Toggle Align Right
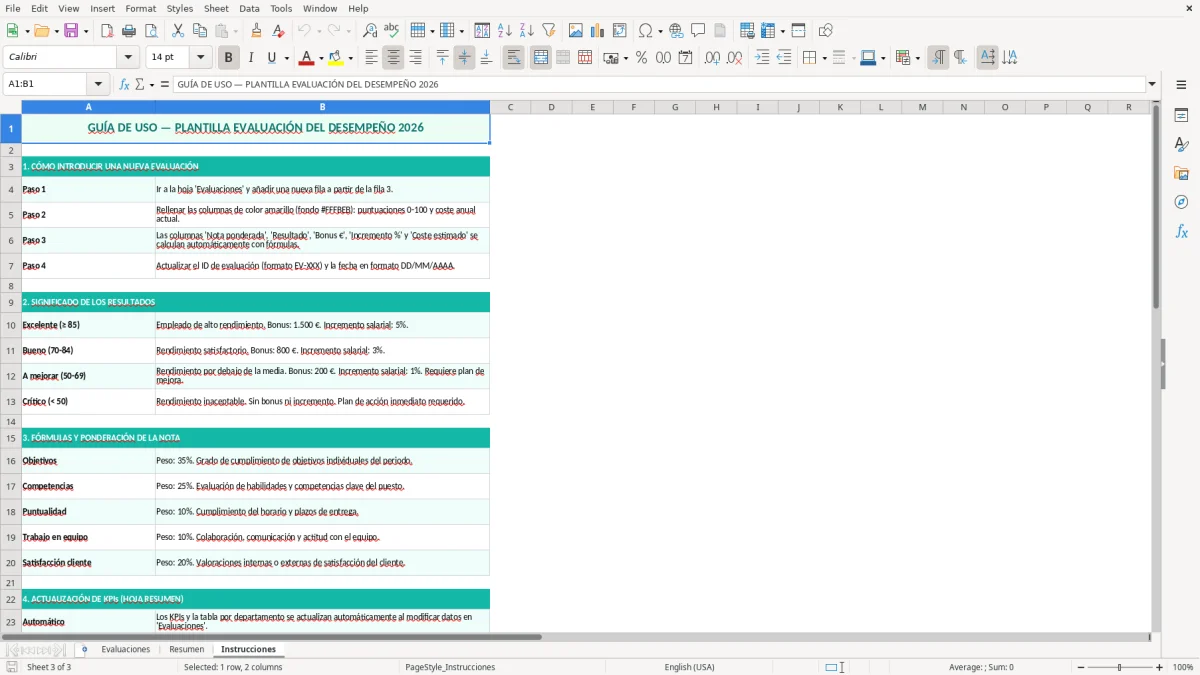The height and width of the screenshot is (675, 1200). click(x=415, y=58)
